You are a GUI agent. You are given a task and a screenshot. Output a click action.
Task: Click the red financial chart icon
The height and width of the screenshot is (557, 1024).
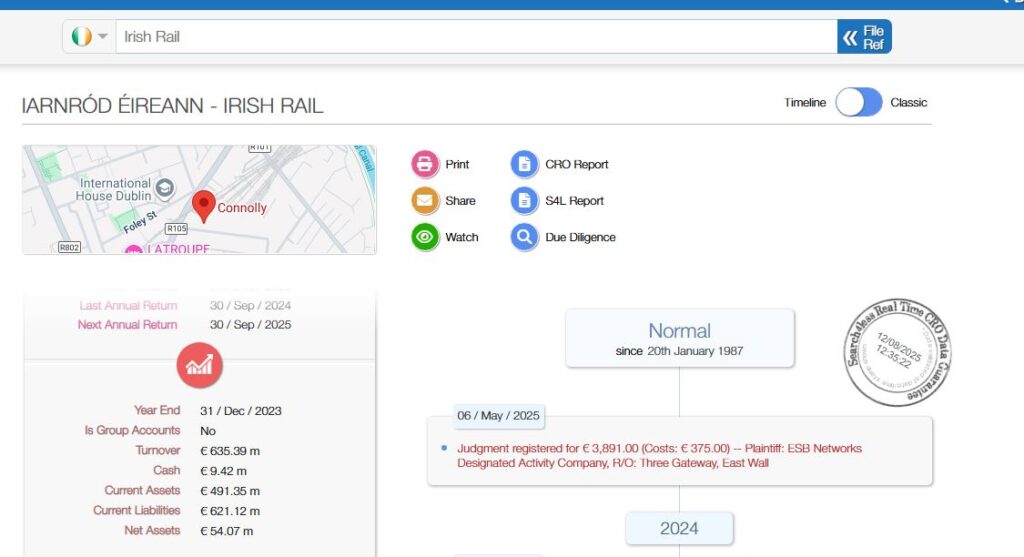click(x=199, y=365)
